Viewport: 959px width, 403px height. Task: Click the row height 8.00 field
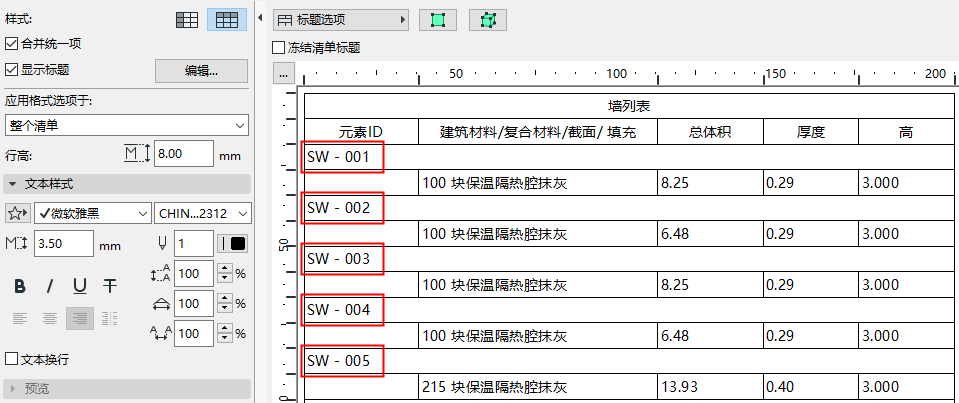[184, 153]
